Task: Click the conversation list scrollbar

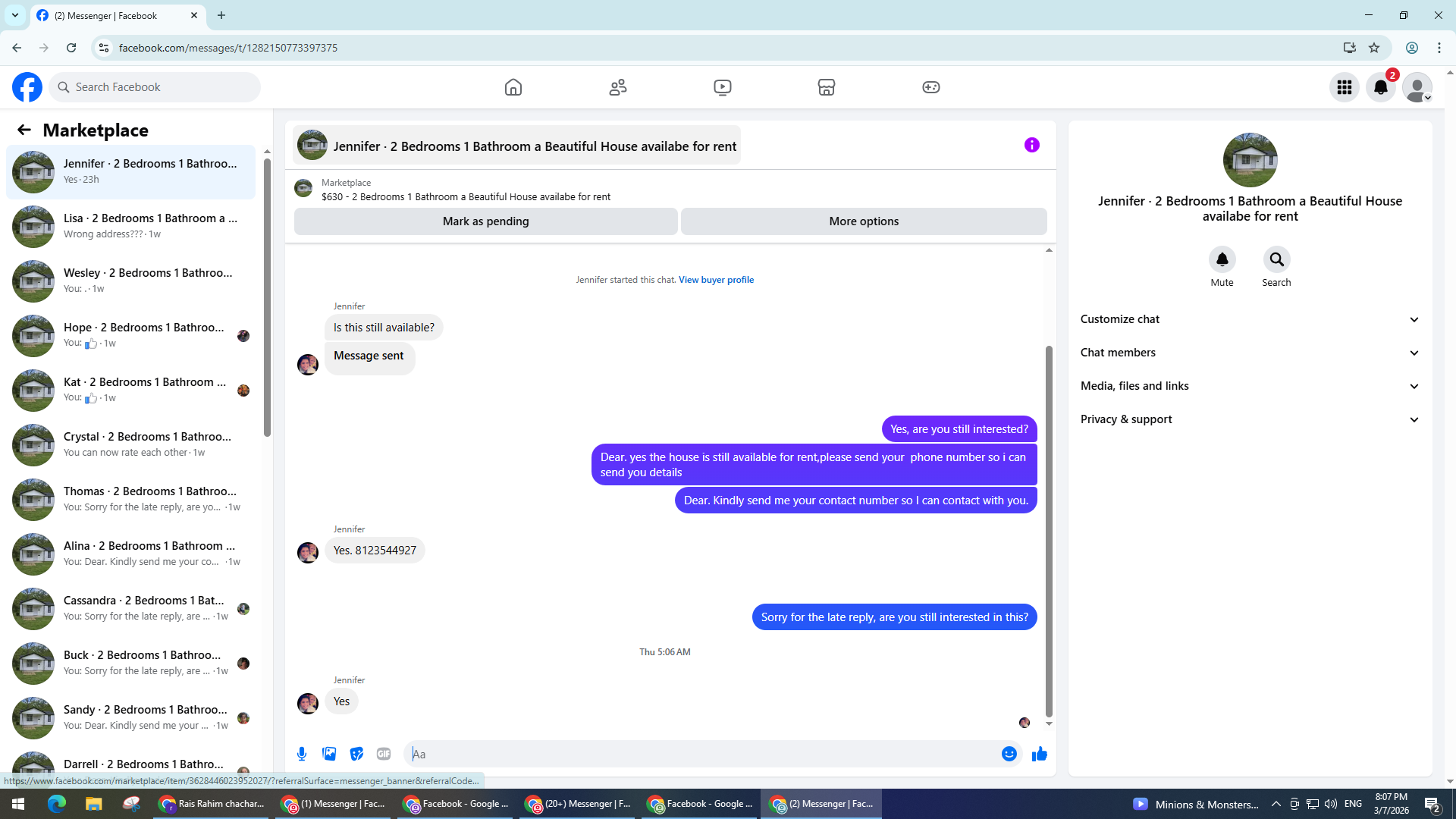Action: tap(267, 297)
